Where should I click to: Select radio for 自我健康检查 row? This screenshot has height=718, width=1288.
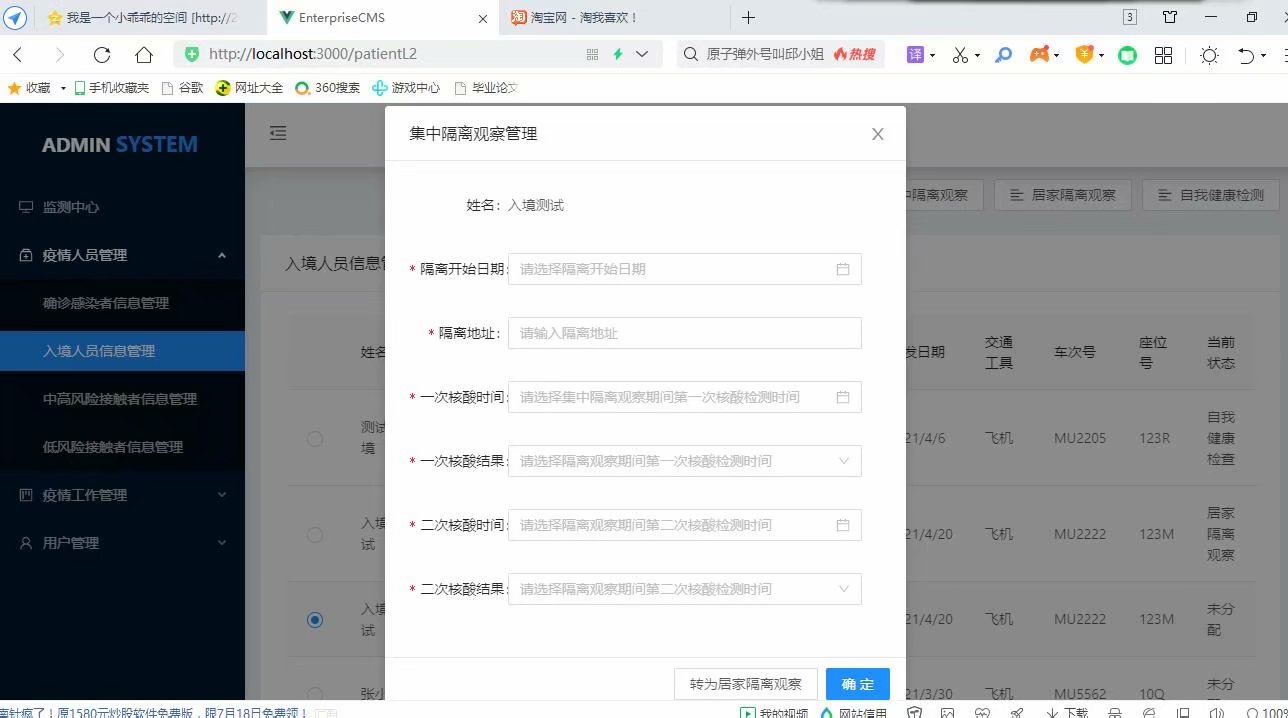315,438
